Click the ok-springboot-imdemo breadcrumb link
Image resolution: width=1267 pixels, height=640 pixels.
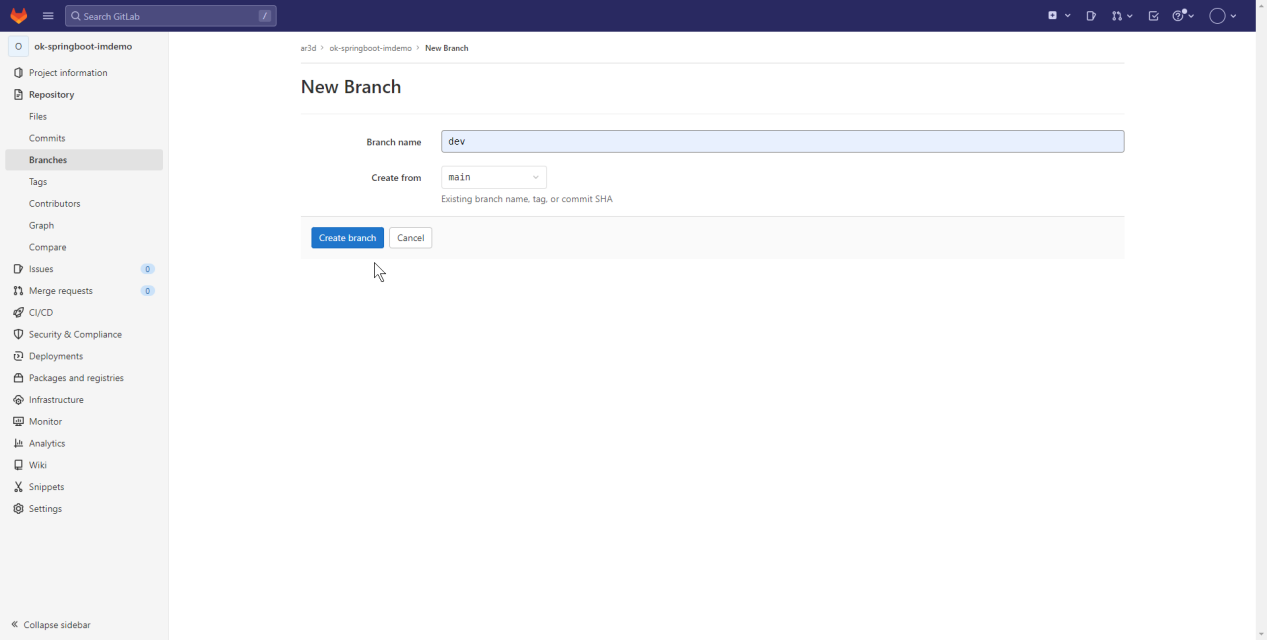coord(370,48)
